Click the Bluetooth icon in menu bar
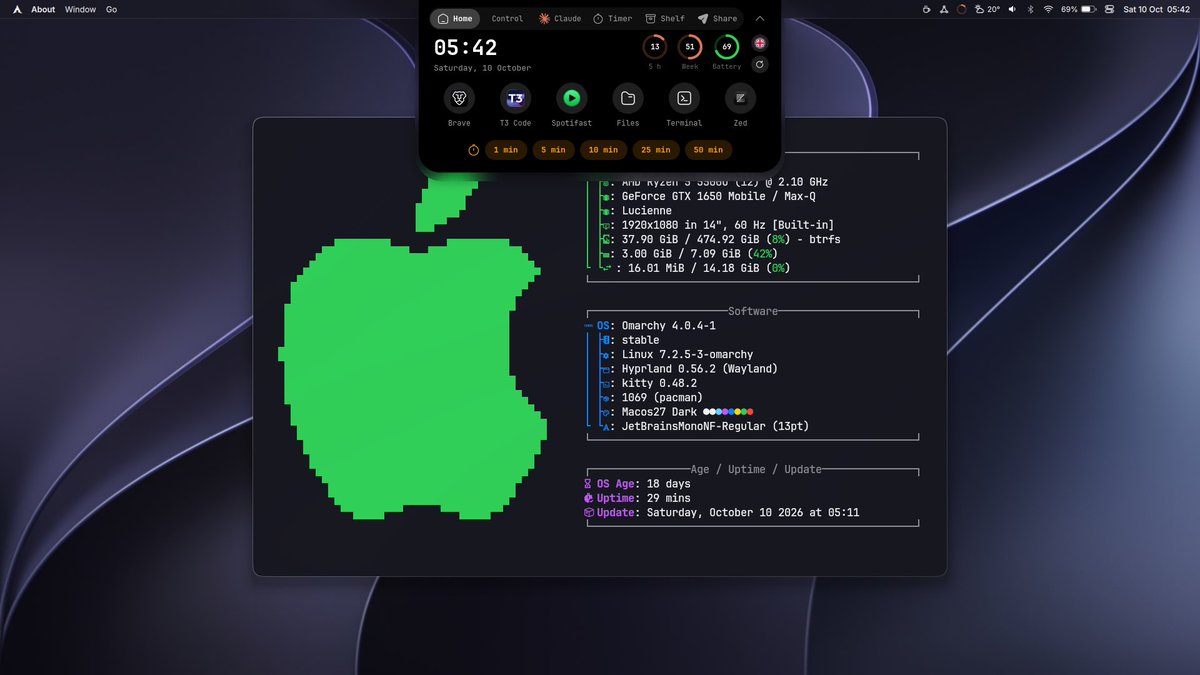This screenshot has width=1200, height=675. [x=1029, y=9]
